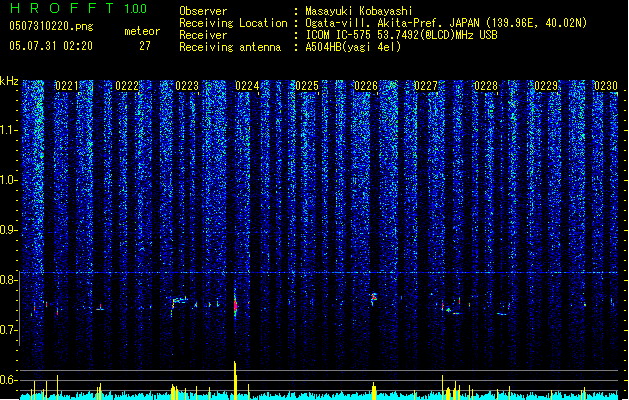Click the HROFFT 1.0.0 title text

(x=79, y=8)
